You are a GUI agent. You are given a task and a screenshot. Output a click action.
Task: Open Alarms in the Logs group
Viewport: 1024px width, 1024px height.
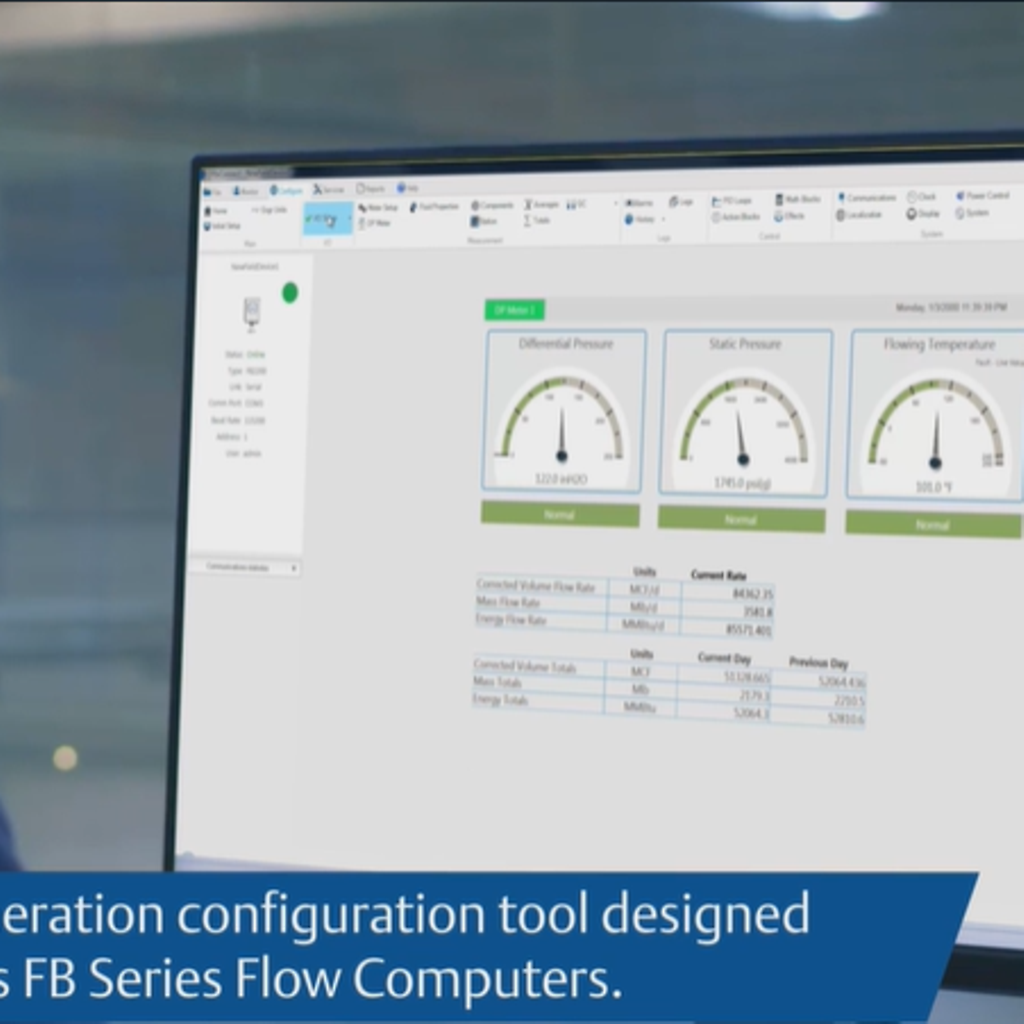tap(639, 203)
